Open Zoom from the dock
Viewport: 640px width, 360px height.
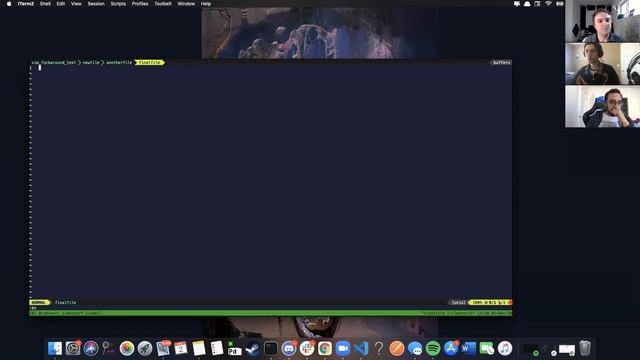pos(343,348)
